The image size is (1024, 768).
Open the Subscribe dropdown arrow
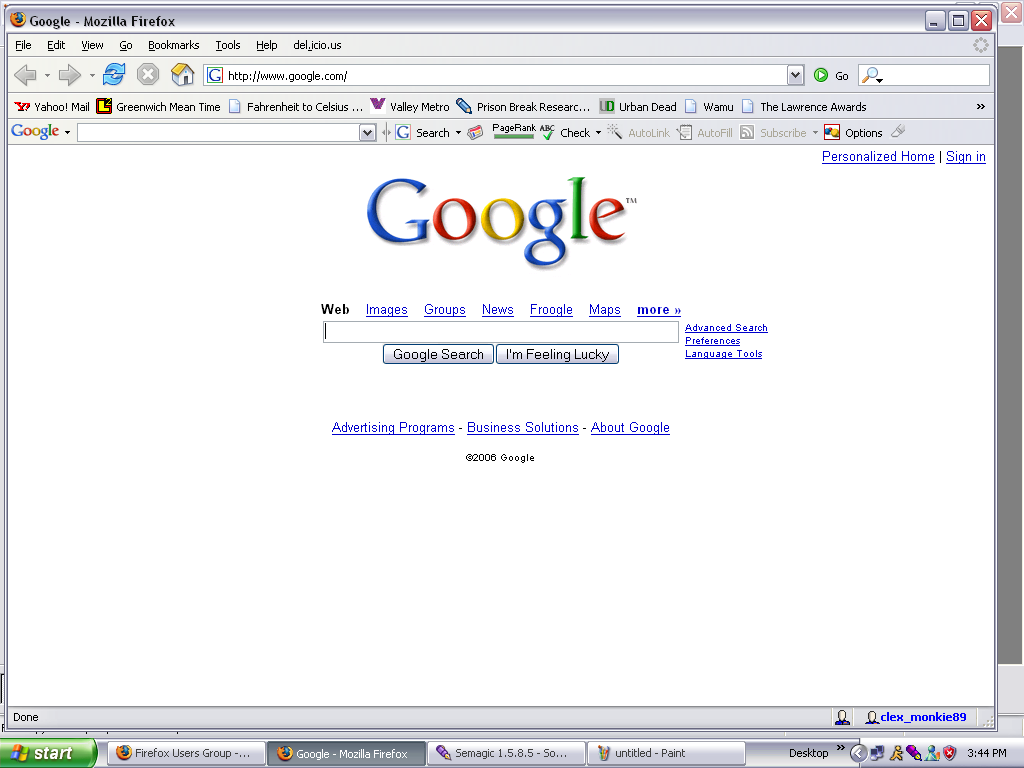pyautogui.click(x=815, y=133)
